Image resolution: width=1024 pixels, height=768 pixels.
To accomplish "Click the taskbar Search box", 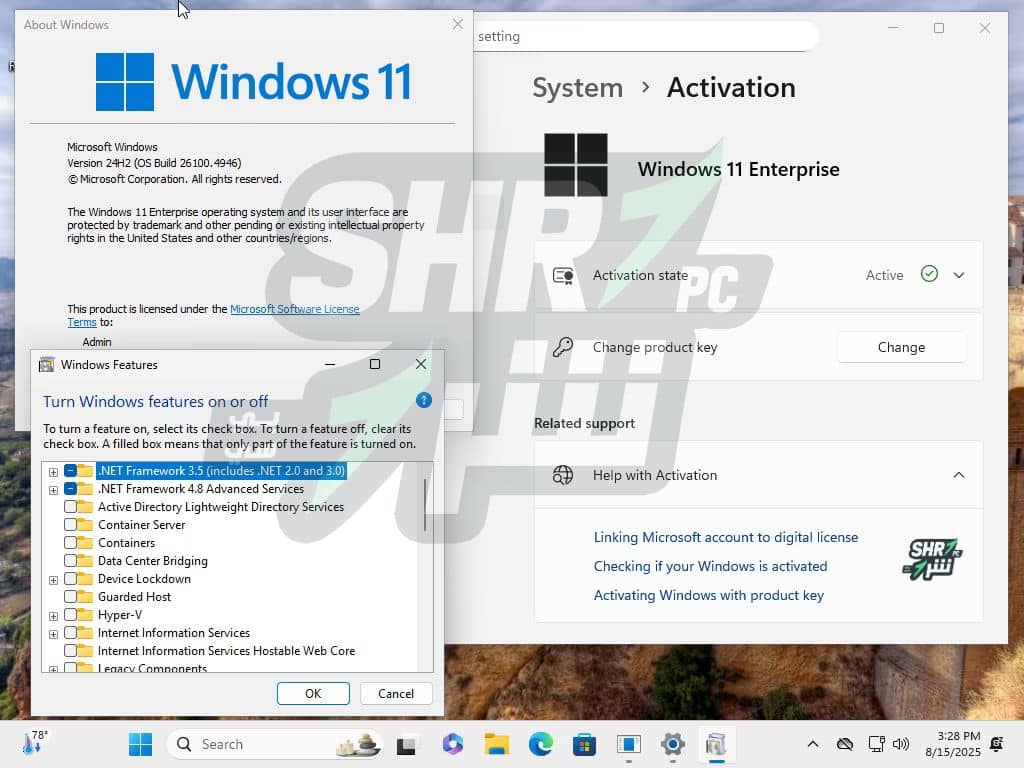I will point(274,744).
